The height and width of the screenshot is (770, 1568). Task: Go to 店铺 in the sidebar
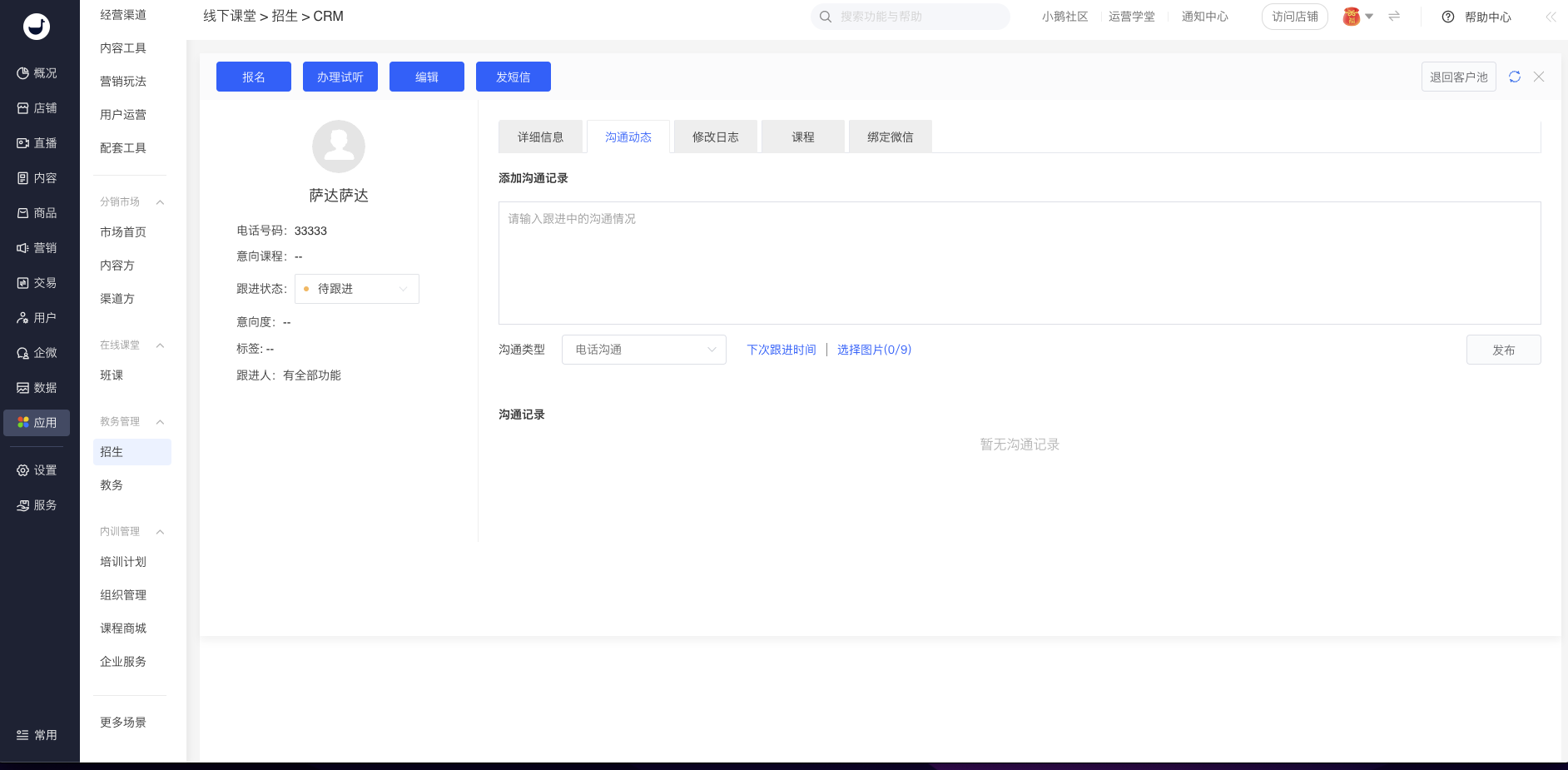[x=37, y=108]
